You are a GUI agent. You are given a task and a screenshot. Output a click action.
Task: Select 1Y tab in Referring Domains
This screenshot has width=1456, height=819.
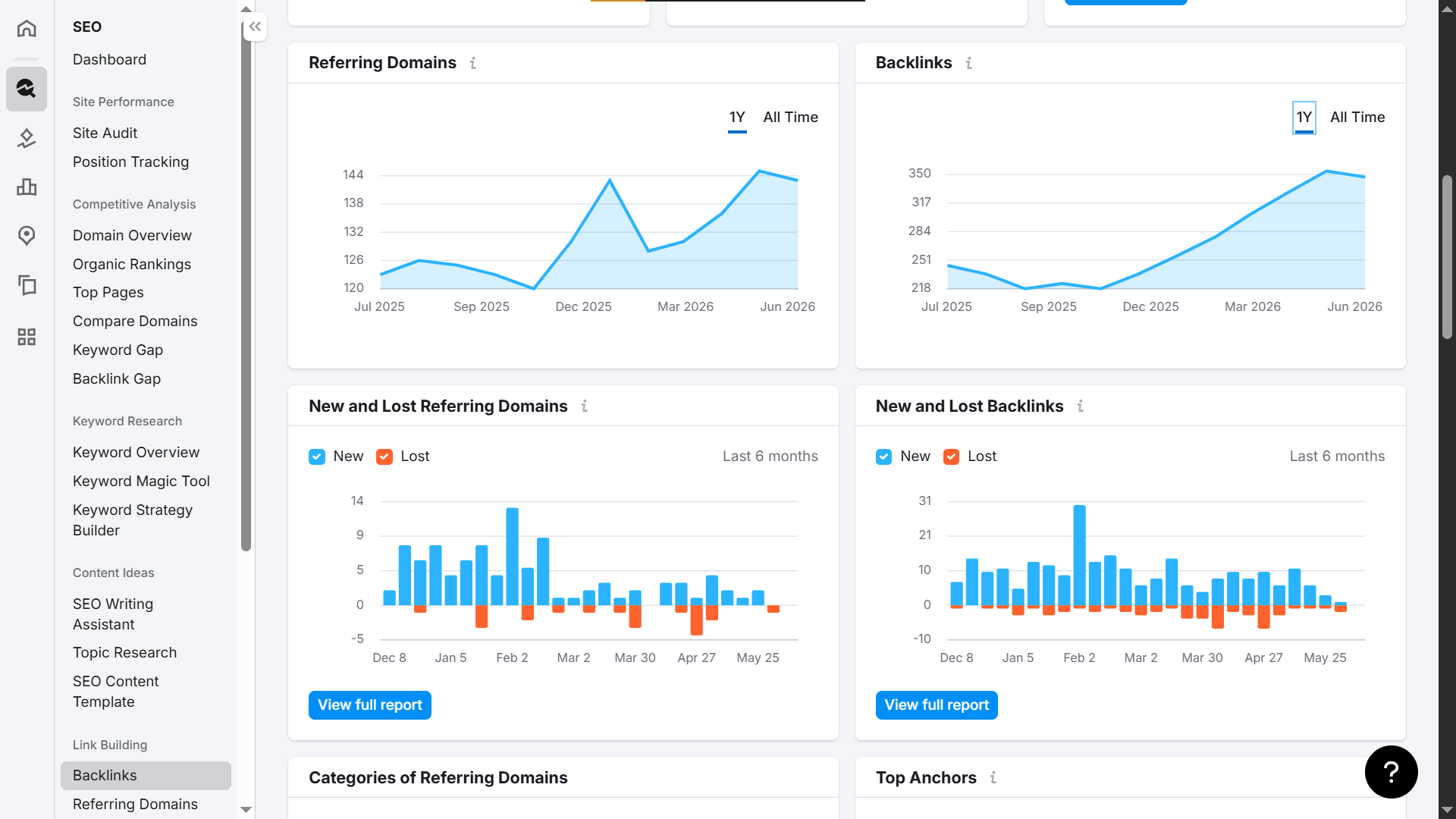737,118
